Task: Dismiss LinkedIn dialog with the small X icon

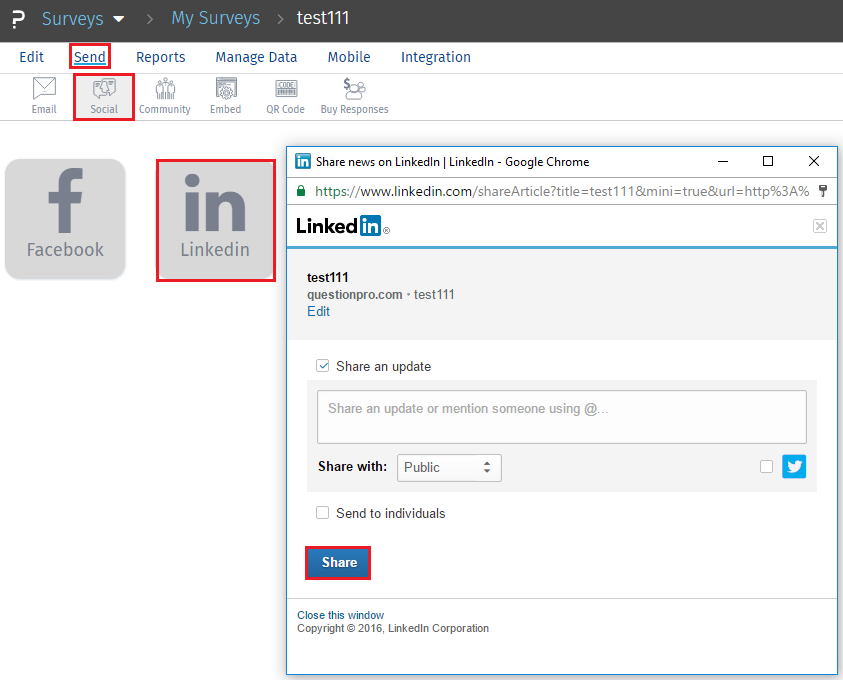Action: (819, 226)
